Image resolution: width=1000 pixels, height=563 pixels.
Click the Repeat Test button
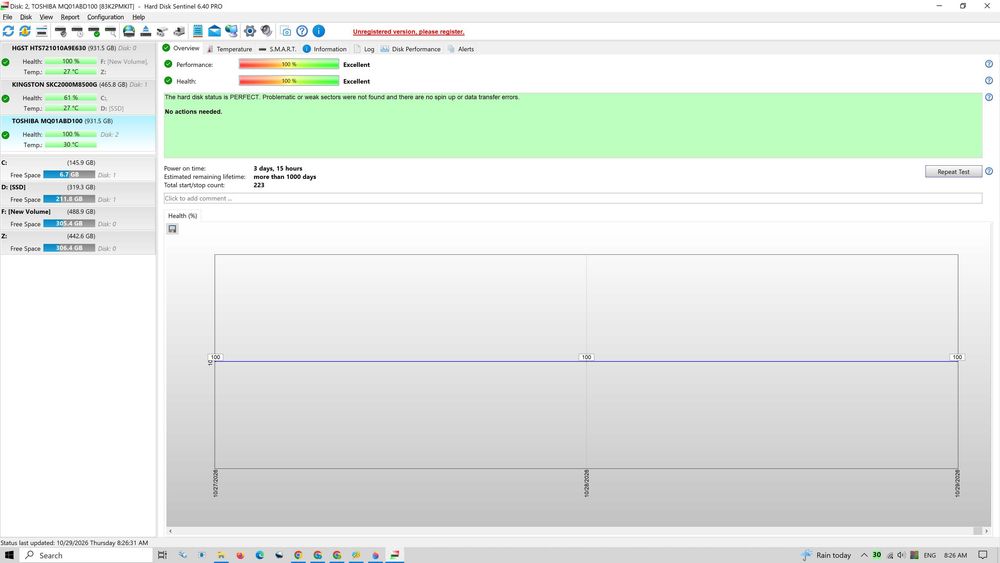953,172
